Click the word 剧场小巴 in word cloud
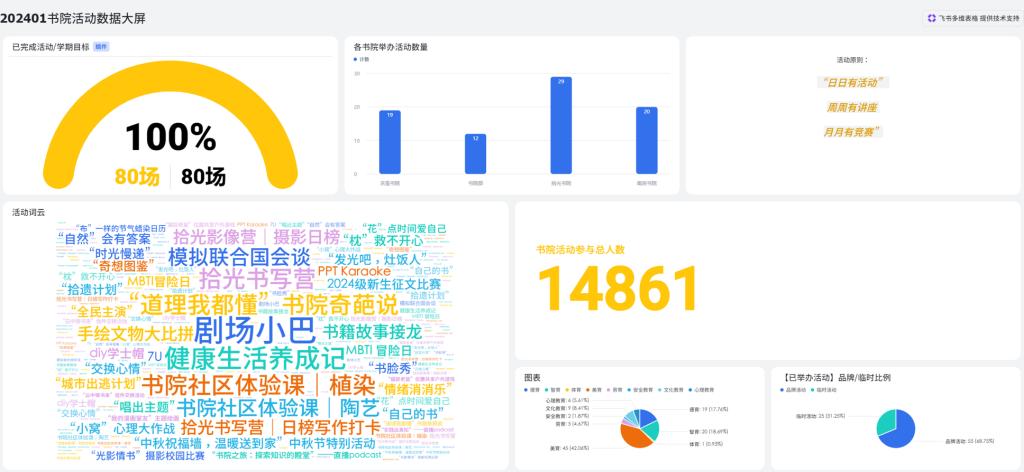The image size is (1024, 472). [x=255, y=330]
